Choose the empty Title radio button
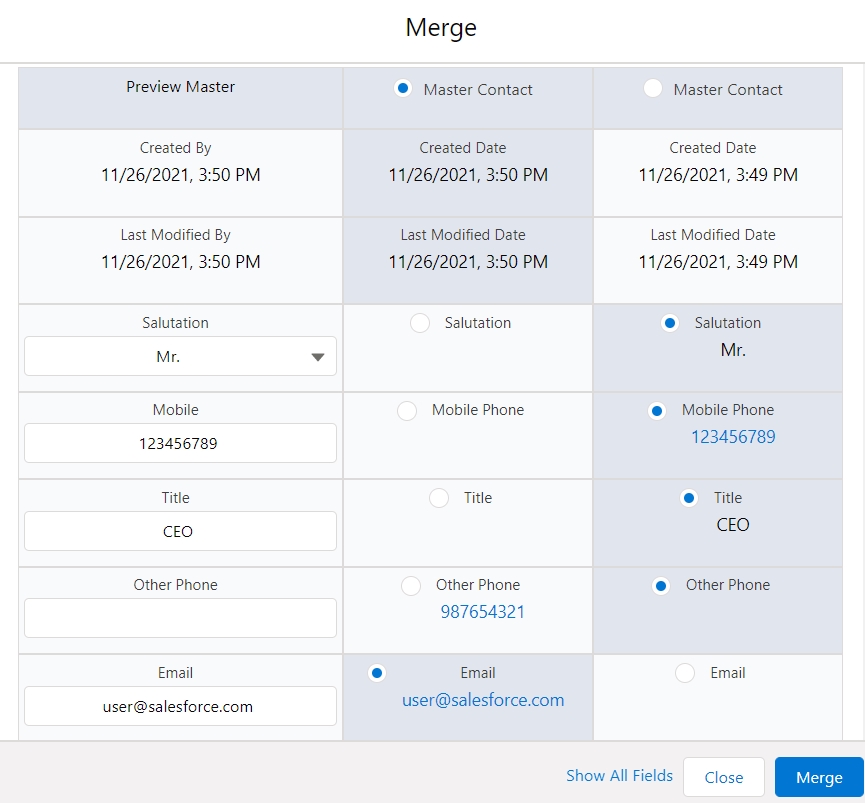Image resolution: width=865 pixels, height=803 pixels. (x=439, y=498)
